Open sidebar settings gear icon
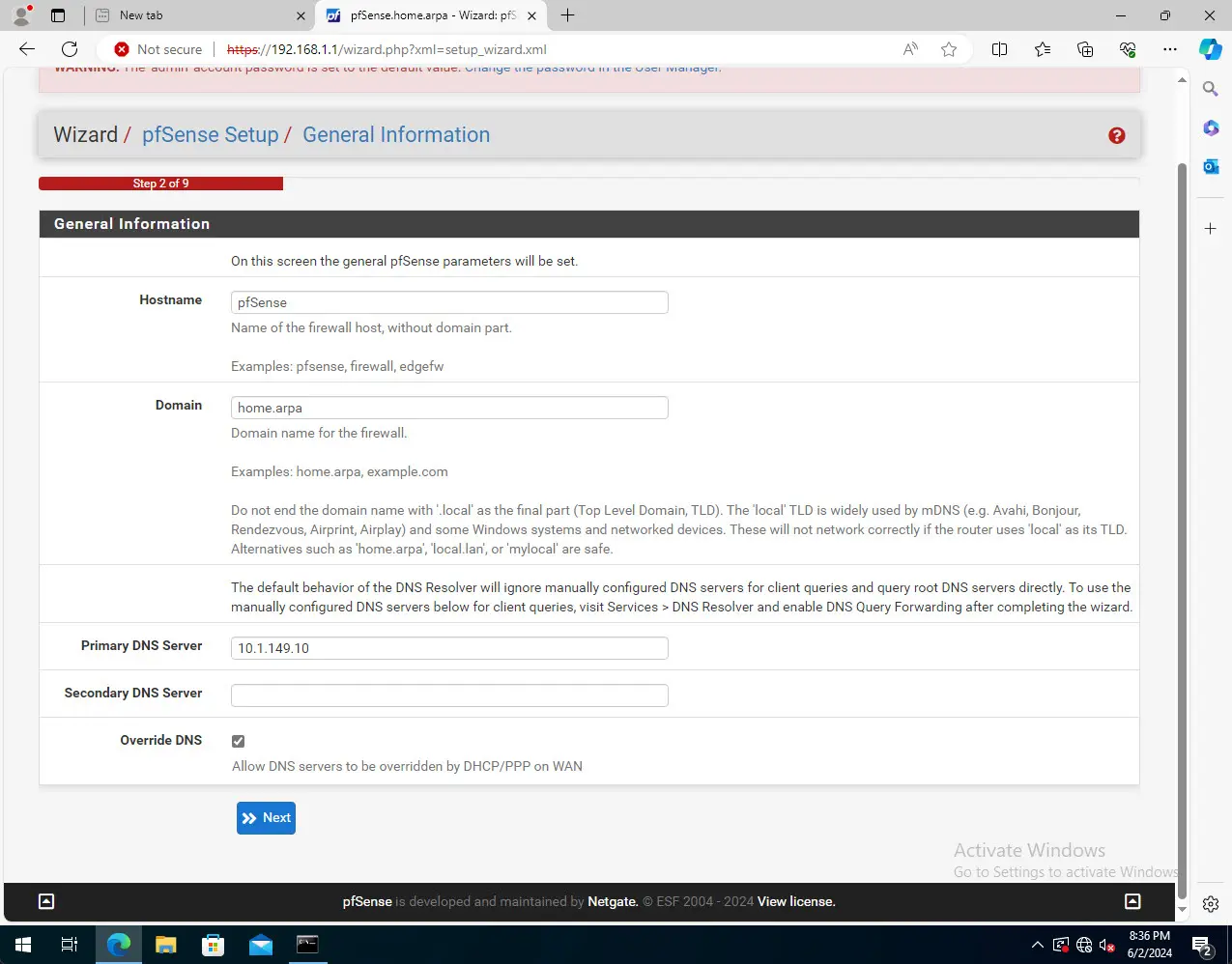This screenshot has height=964, width=1232. click(1211, 905)
